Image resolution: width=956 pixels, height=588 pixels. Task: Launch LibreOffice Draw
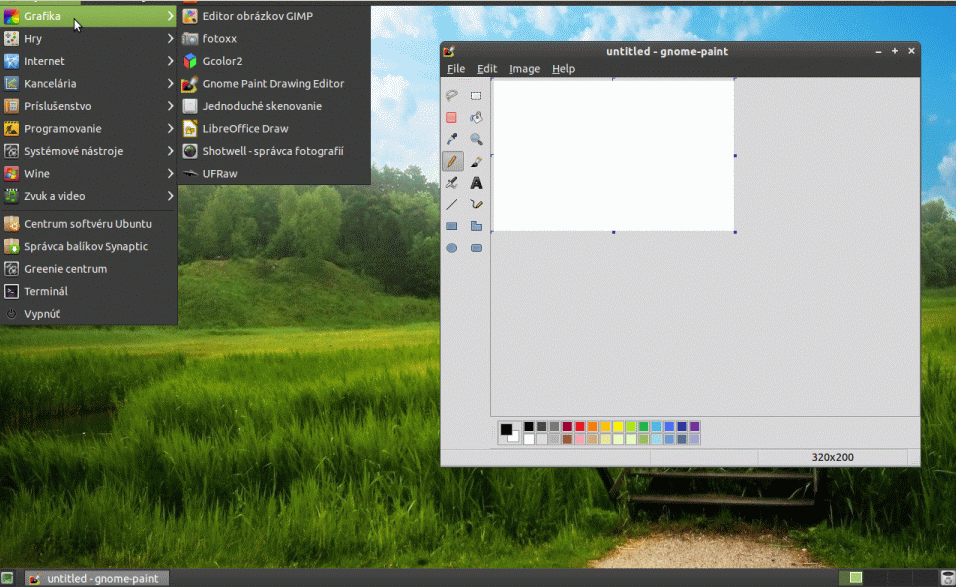point(274,129)
